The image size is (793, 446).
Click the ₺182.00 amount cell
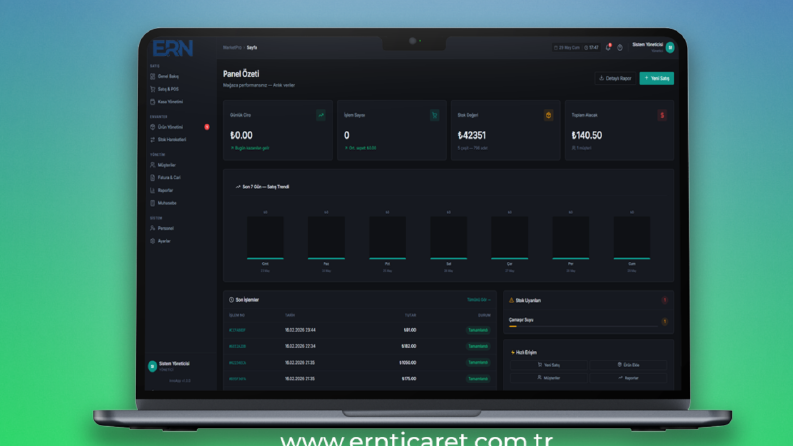click(409, 346)
